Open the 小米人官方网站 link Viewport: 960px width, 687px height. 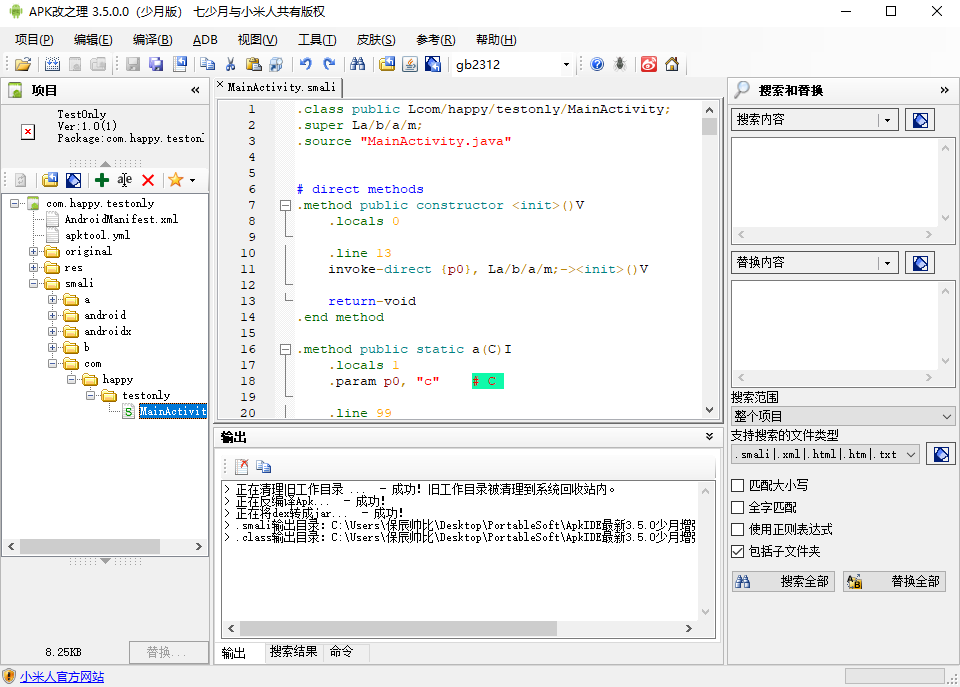pos(62,677)
